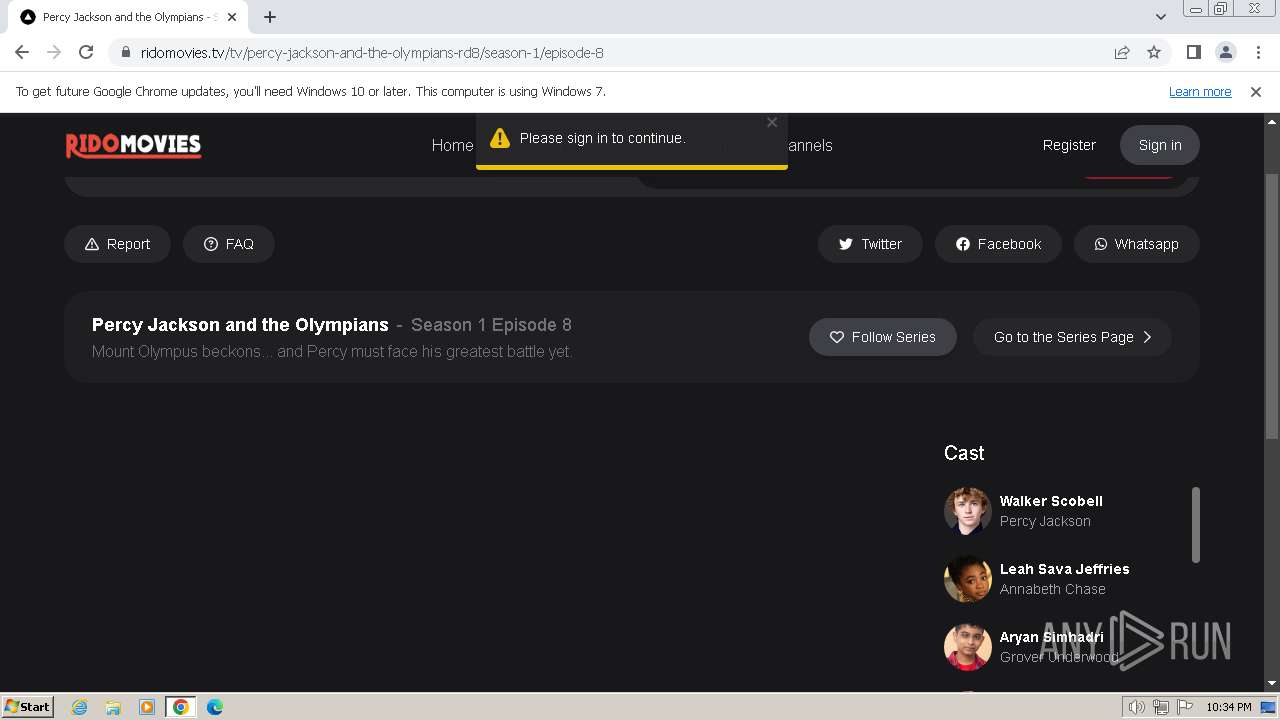Viewport: 1280px width, 720px height.
Task: Dismiss the sign-in warning notification
Action: pos(772,122)
